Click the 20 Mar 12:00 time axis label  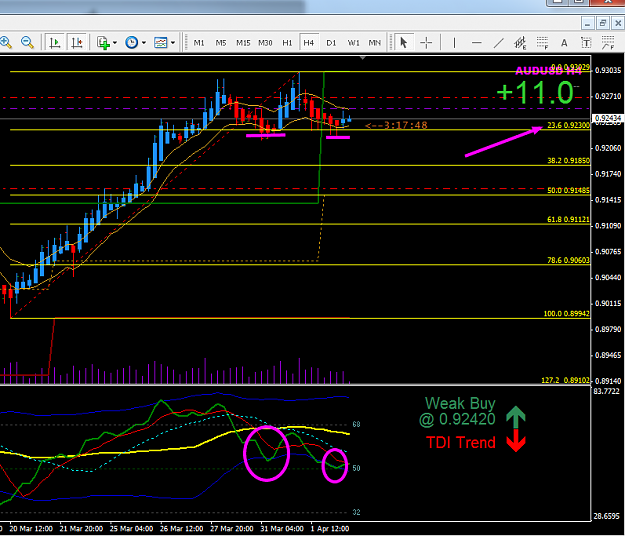[31, 529]
